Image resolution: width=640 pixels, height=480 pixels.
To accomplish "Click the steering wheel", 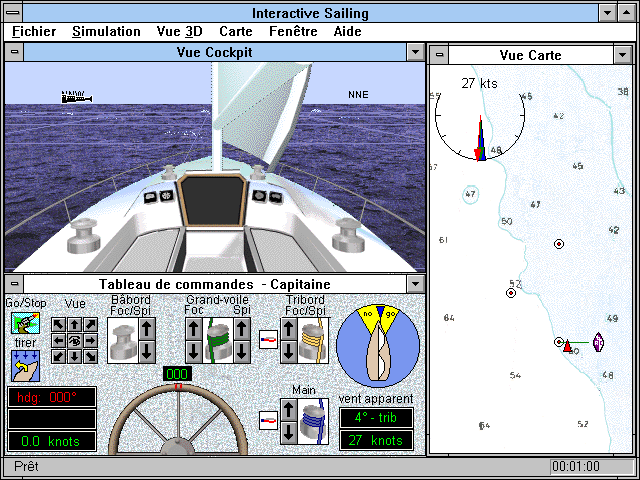I will (x=178, y=420).
